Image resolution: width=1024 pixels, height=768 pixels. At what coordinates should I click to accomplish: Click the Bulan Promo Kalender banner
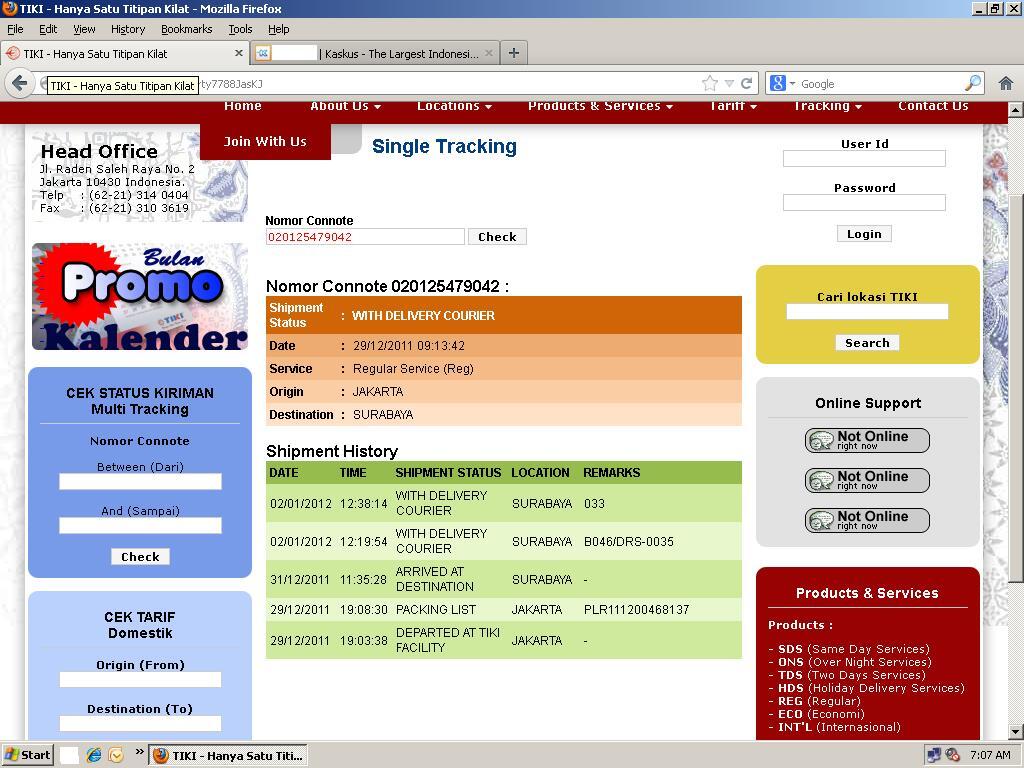(x=140, y=296)
